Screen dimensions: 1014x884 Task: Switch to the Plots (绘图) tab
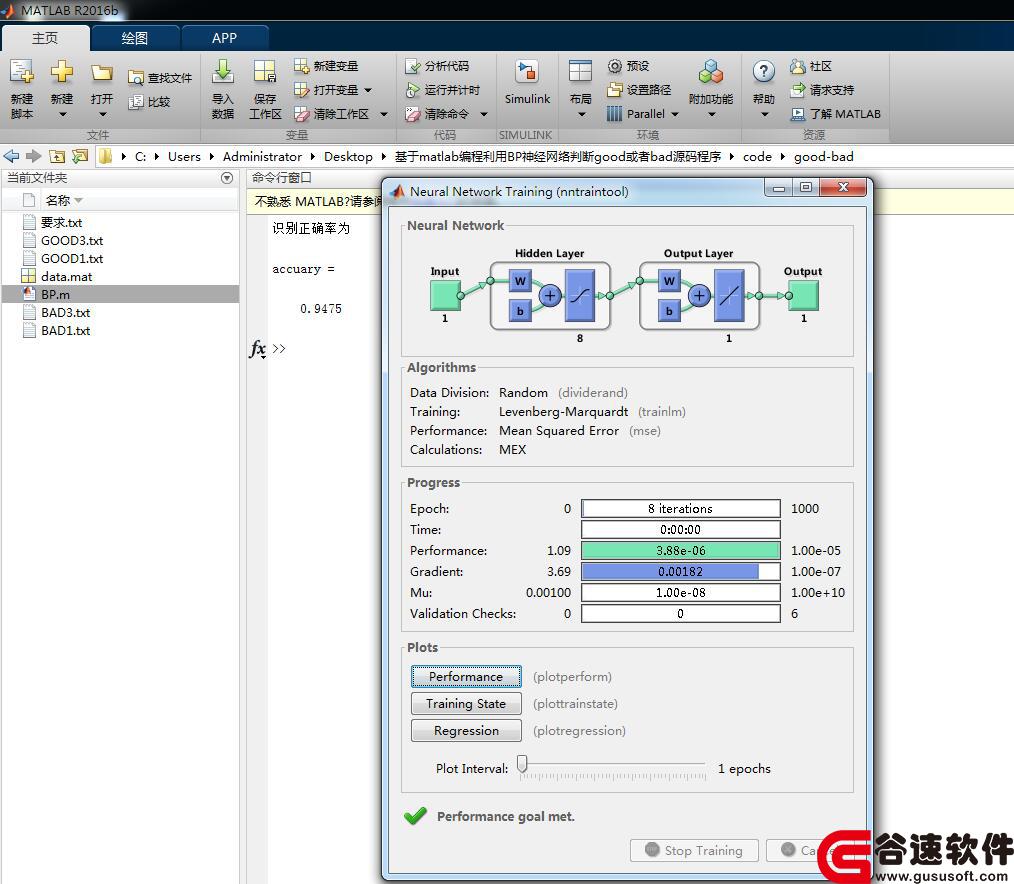(135, 38)
